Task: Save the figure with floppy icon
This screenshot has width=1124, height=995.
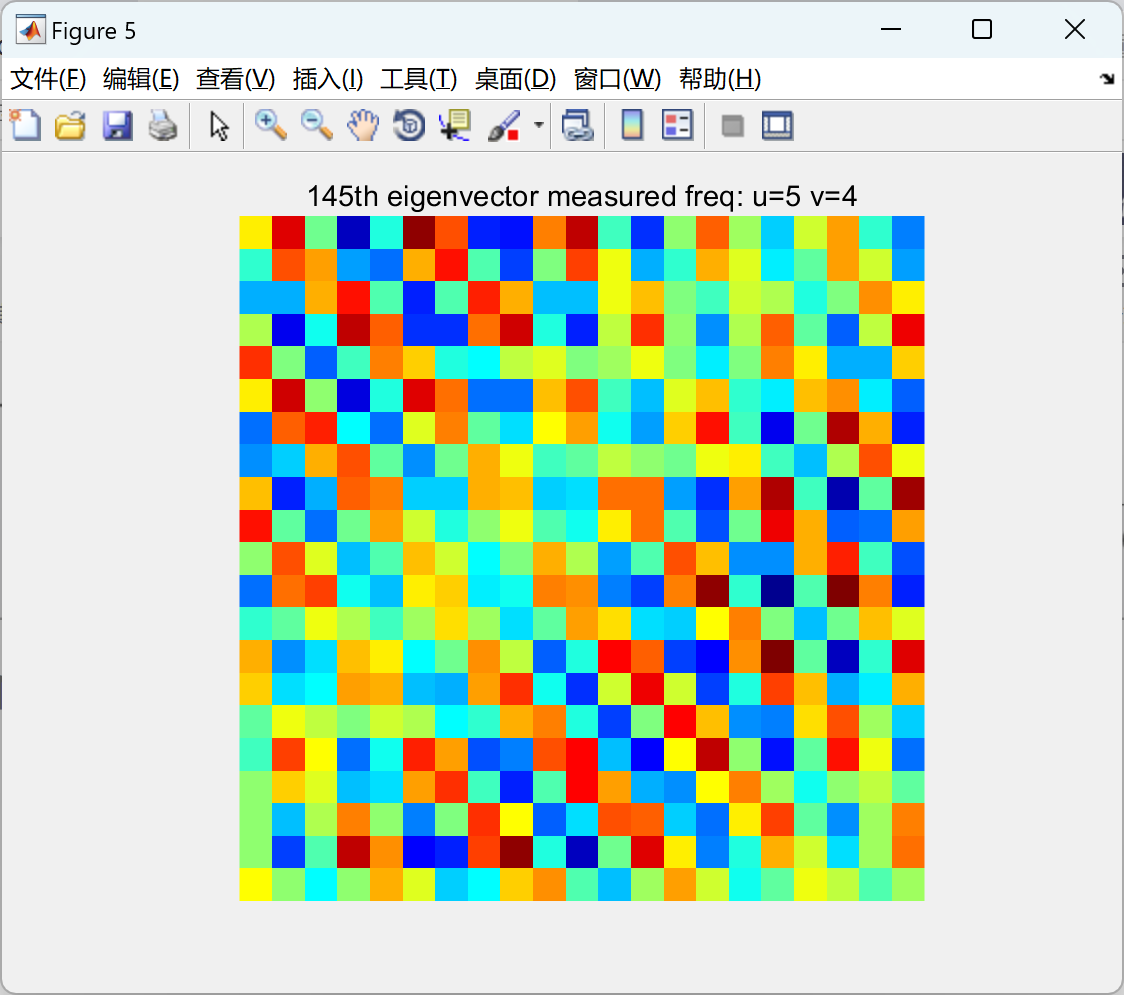Action: click(x=117, y=125)
